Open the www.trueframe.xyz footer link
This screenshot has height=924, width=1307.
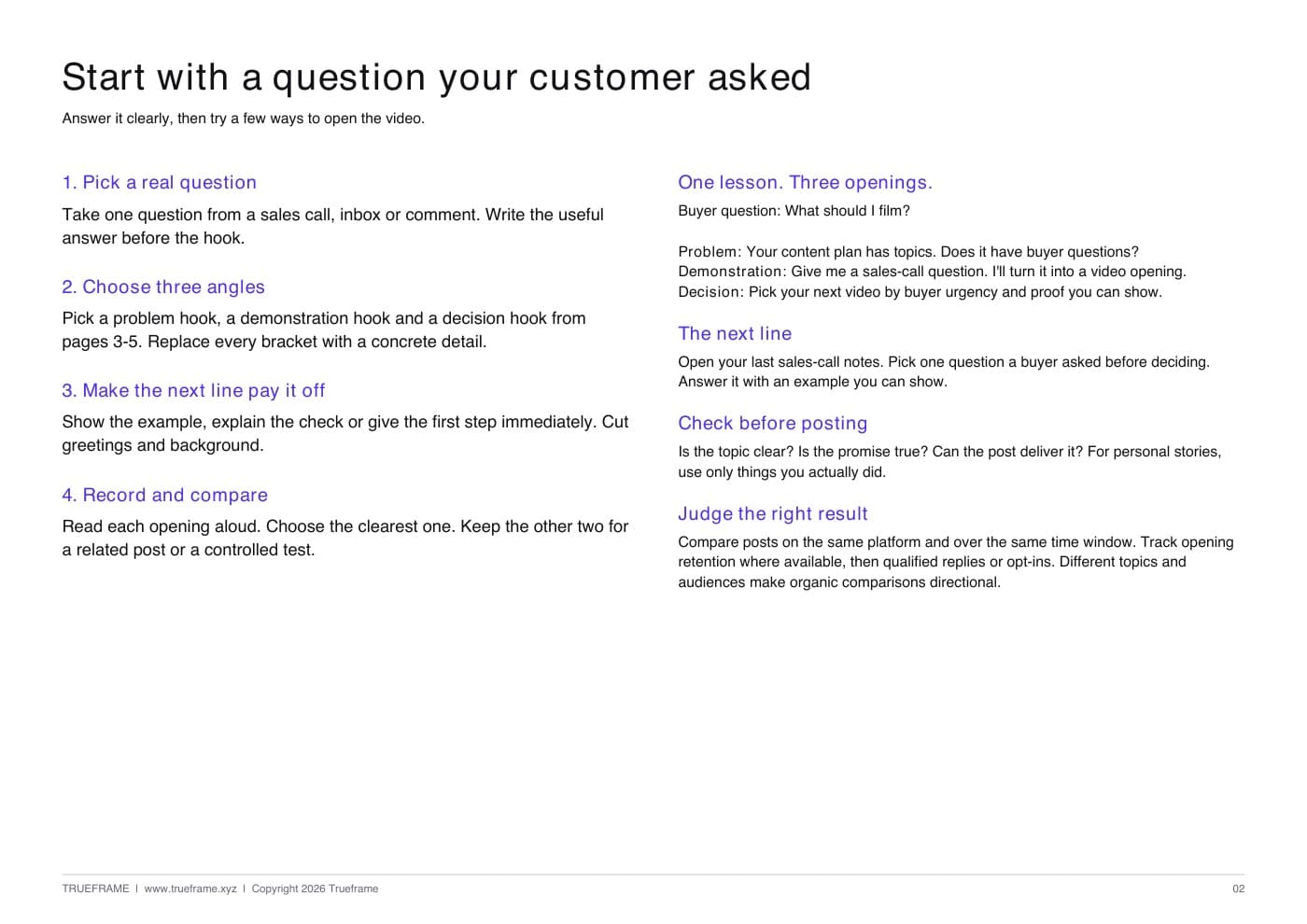[x=190, y=889]
